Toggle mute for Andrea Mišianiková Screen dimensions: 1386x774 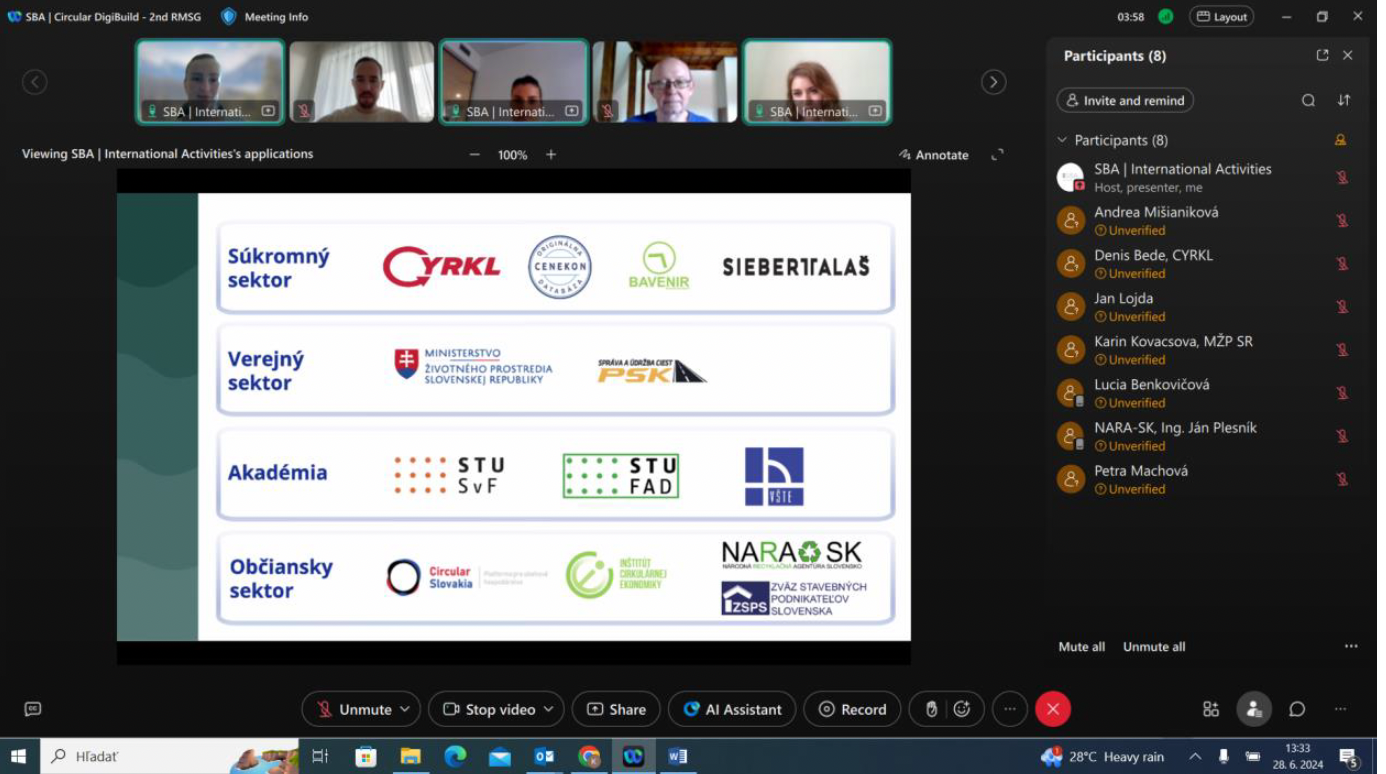coord(1342,221)
